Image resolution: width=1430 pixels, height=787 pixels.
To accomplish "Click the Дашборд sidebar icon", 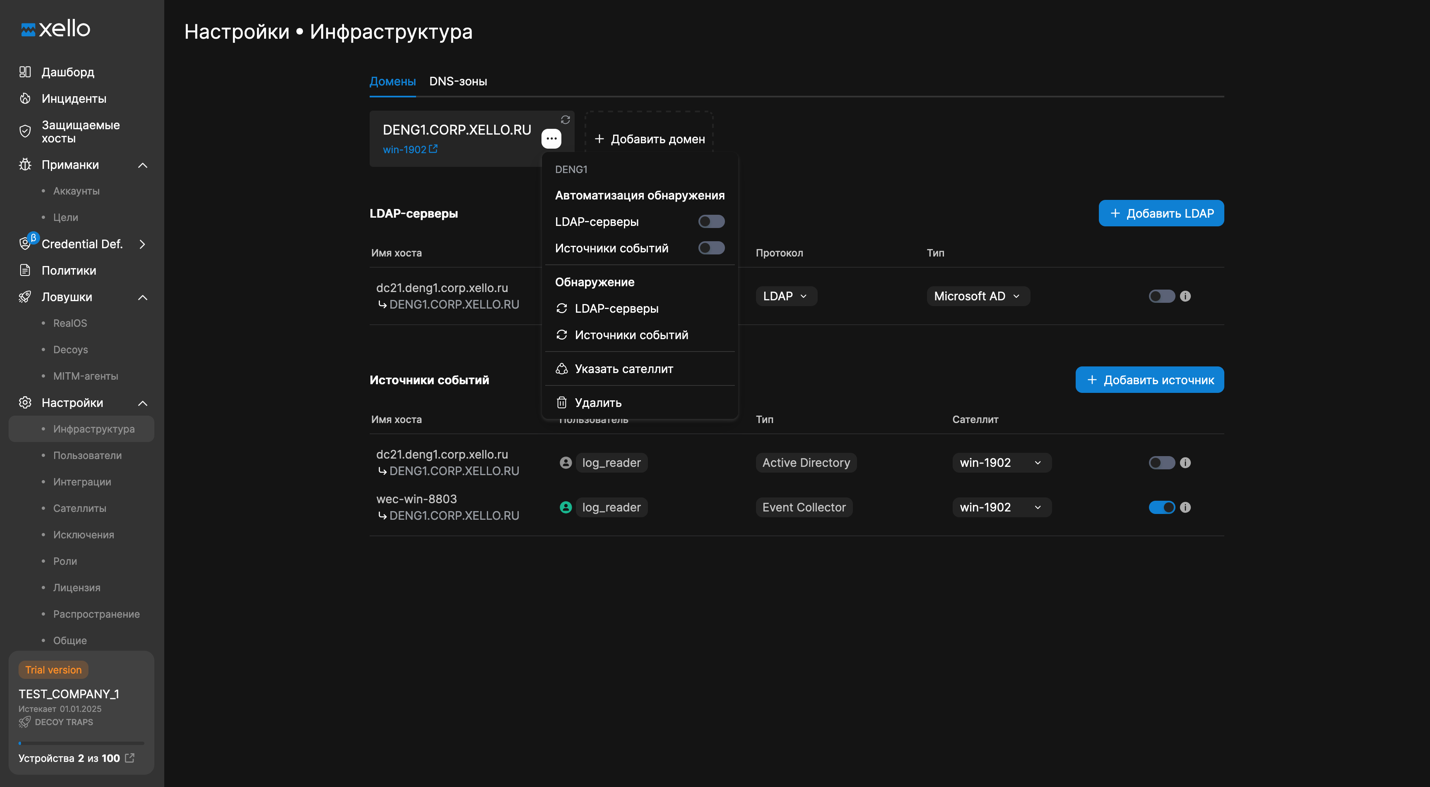I will (25, 72).
